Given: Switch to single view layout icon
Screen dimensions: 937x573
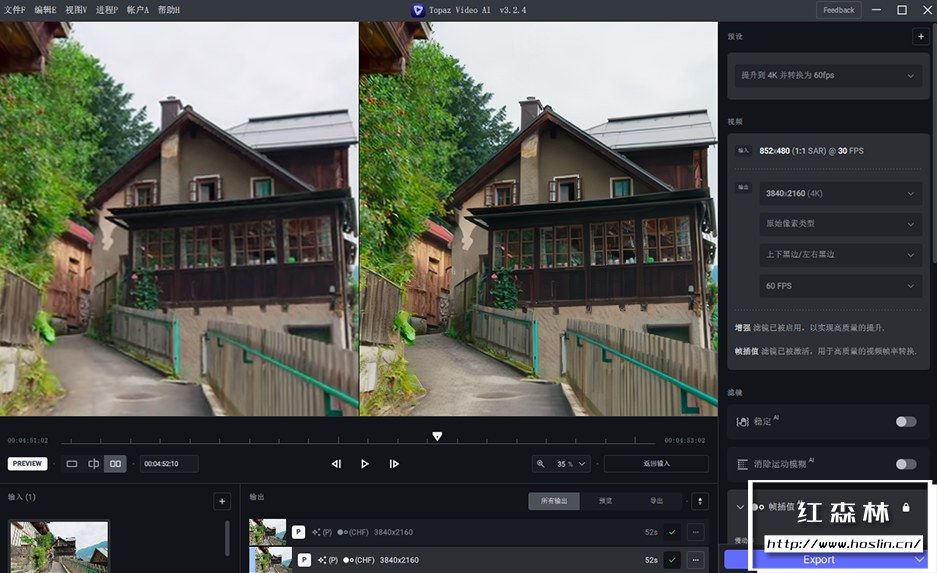Looking at the screenshot, I should click(x=72, y=464).
